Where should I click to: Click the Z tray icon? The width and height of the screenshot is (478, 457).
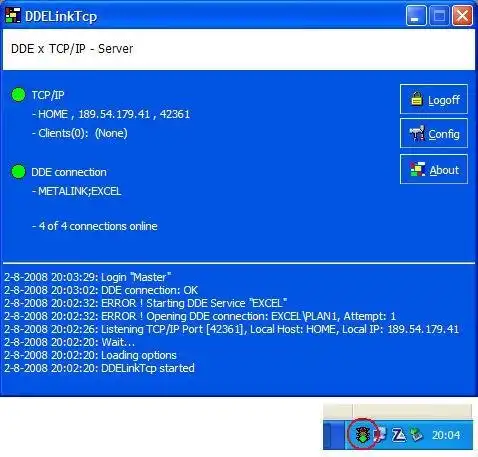click(399, 435)
